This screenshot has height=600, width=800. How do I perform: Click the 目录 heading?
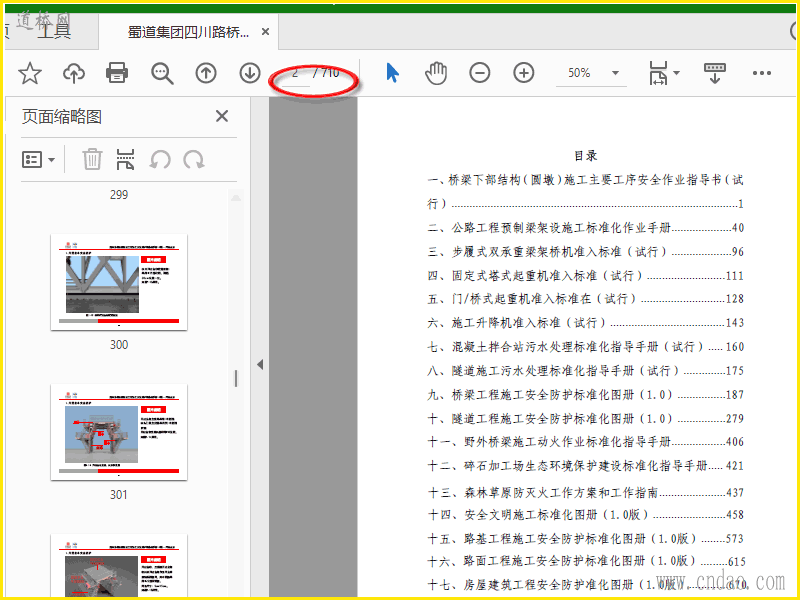click(x=585, y=156)
